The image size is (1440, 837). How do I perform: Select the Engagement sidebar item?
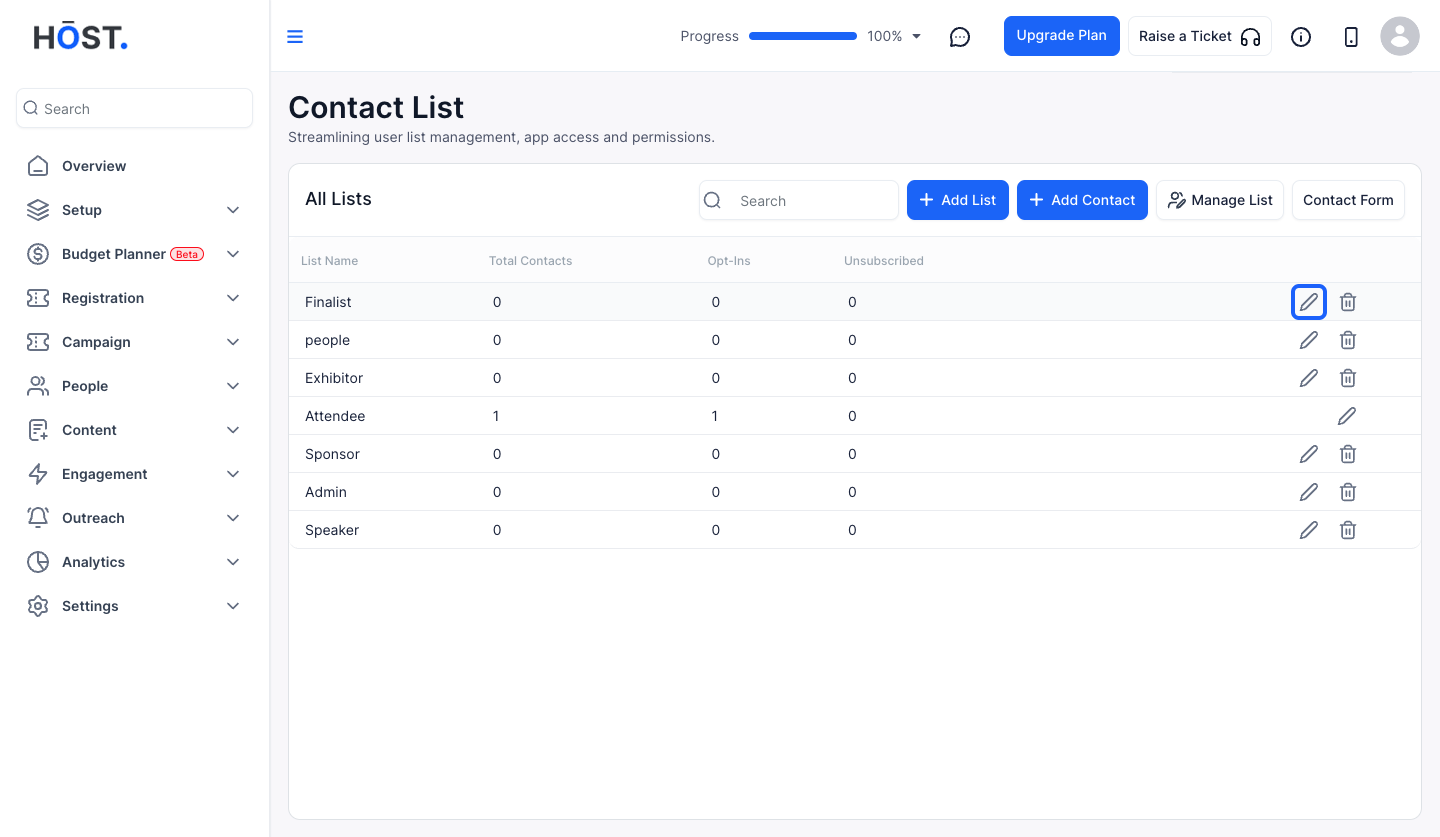pos(134,474)
